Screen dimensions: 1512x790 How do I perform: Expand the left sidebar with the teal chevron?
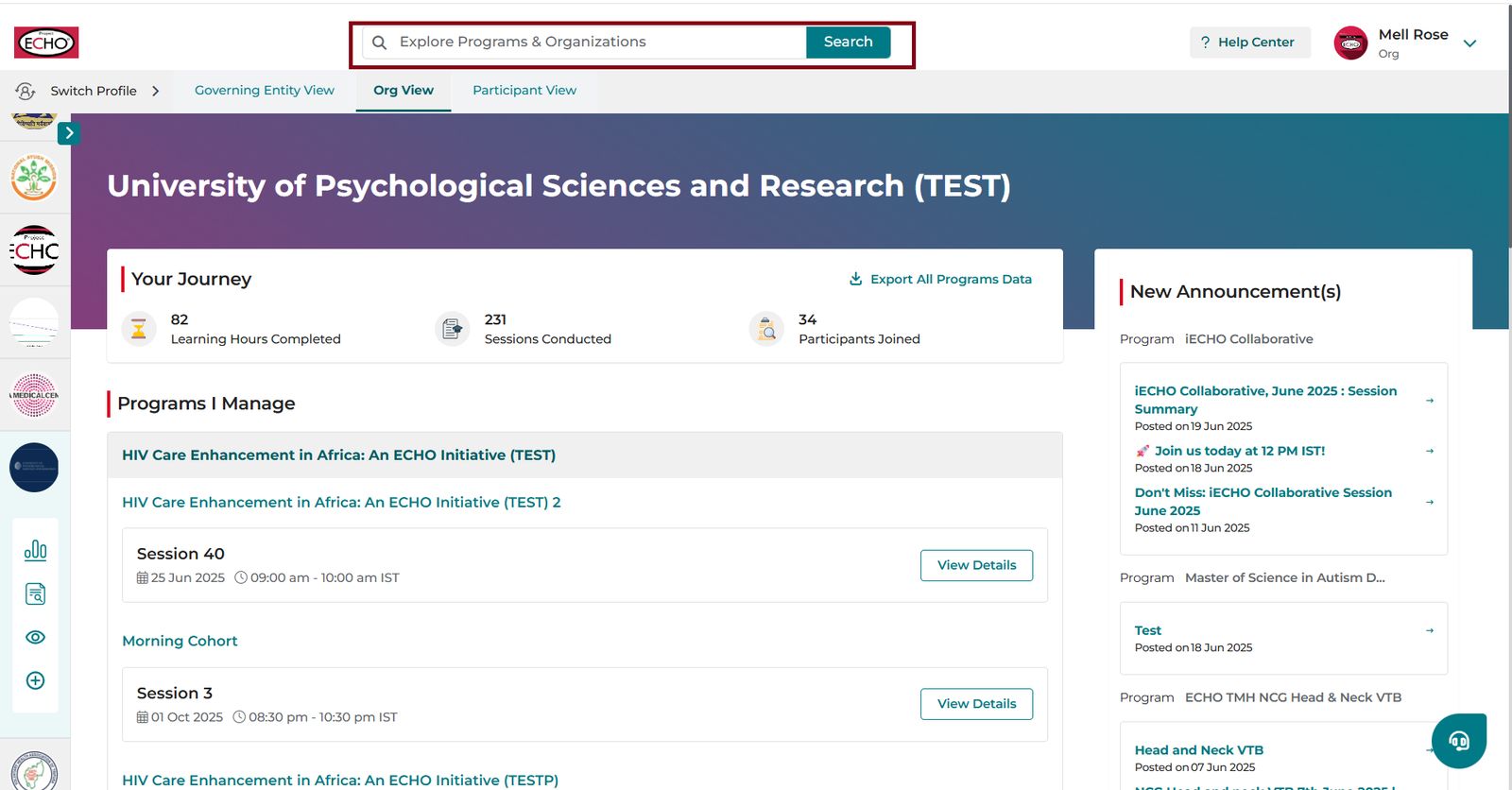pyautogui.click(x=68, y=133)
